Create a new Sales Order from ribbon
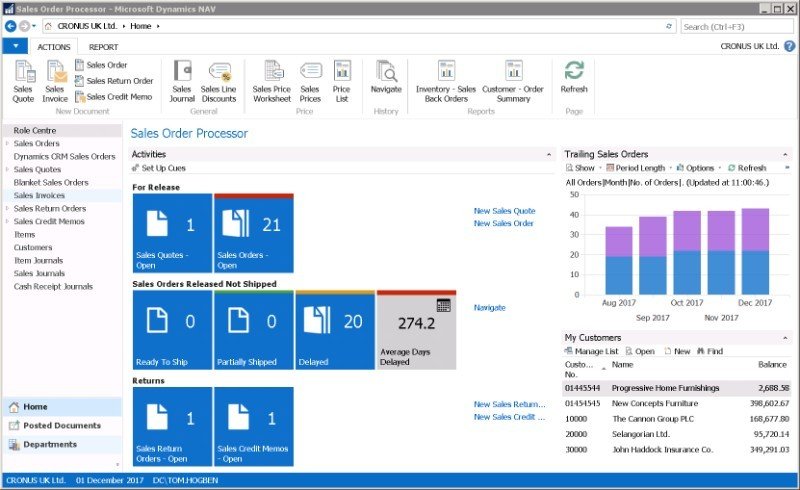800x490 pixels. [101, 65]
